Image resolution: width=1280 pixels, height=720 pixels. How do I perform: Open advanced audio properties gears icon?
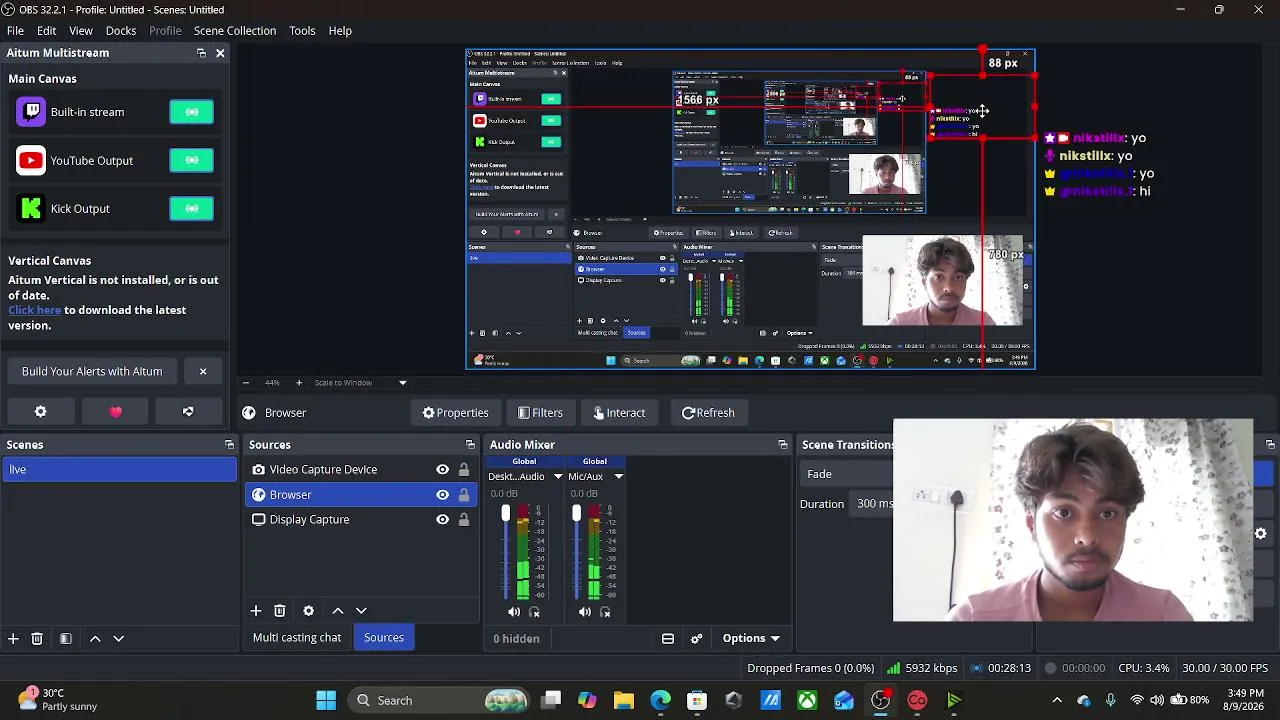tap(697, 638)
